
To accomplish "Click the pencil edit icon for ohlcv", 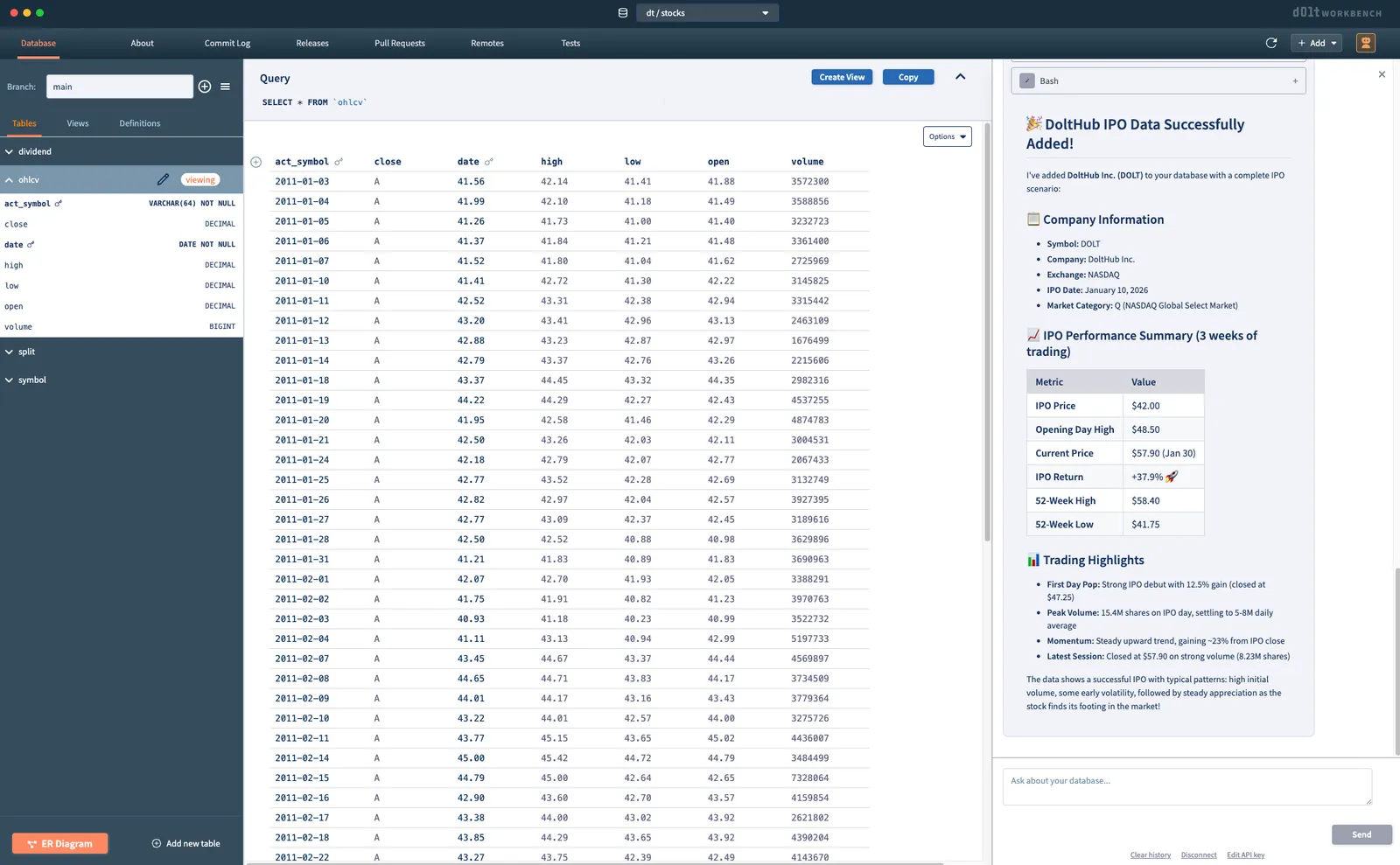I will coord(163,179).
